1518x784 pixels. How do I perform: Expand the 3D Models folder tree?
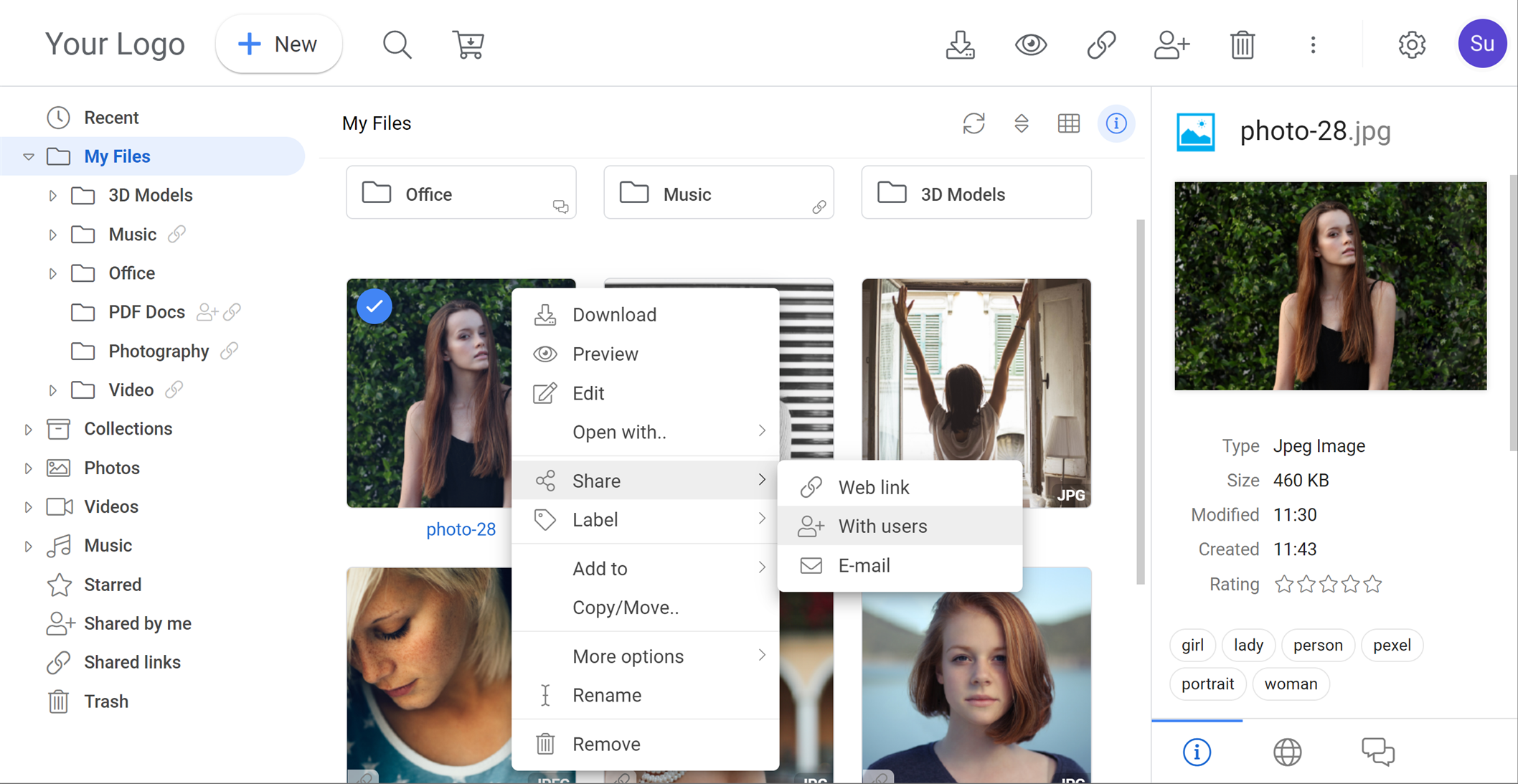tap(52, 194)
